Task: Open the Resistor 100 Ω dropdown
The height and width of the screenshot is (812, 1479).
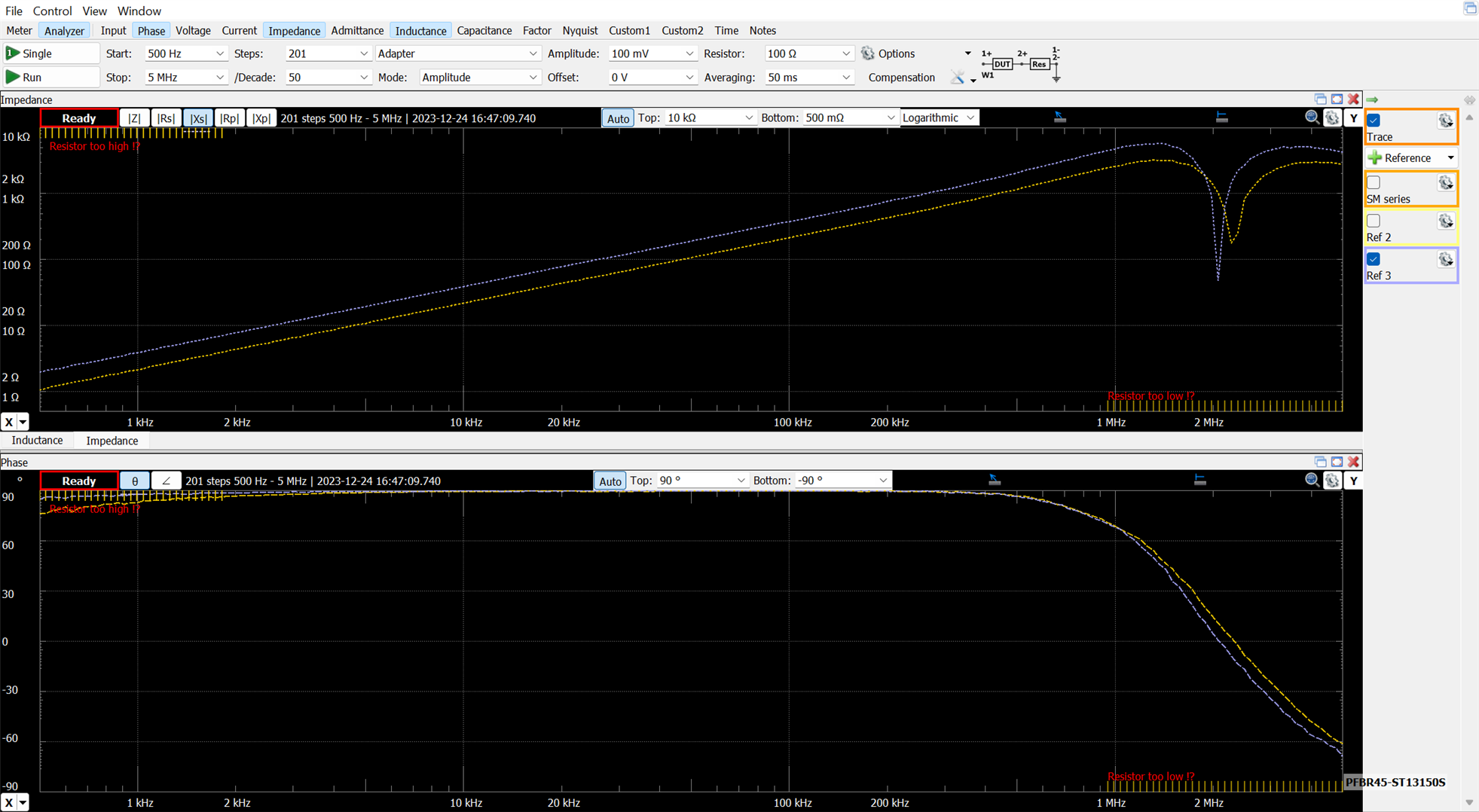Action: click(808, 53)
